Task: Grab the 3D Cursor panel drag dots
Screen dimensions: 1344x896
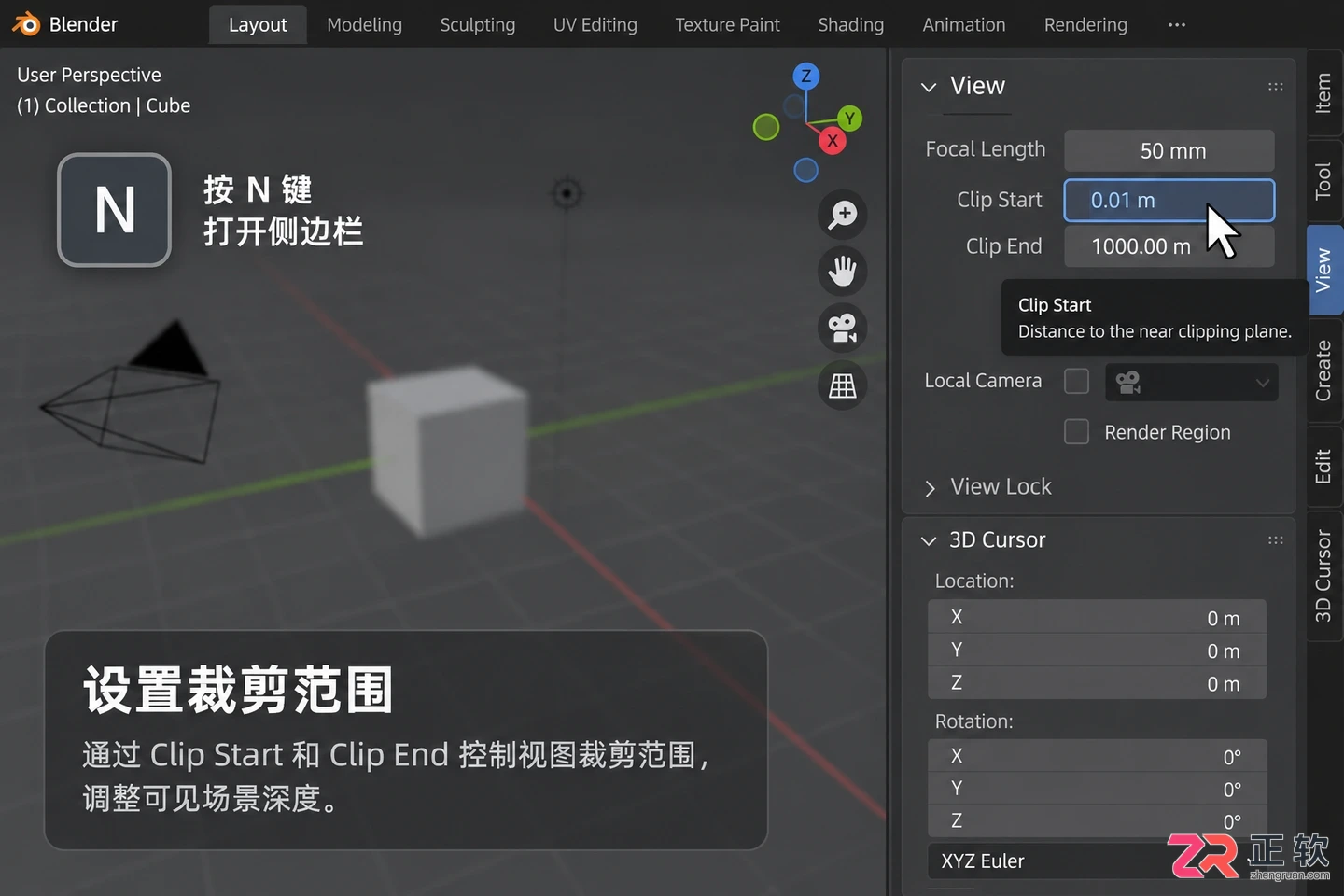Action: 1276,540
